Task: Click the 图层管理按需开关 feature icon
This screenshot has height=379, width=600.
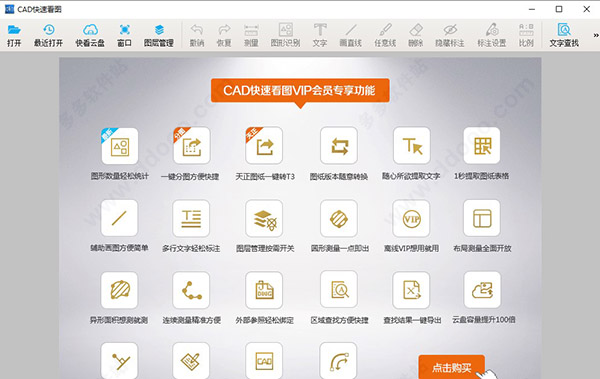Action: pyautogui.click(x=264, y=218)
